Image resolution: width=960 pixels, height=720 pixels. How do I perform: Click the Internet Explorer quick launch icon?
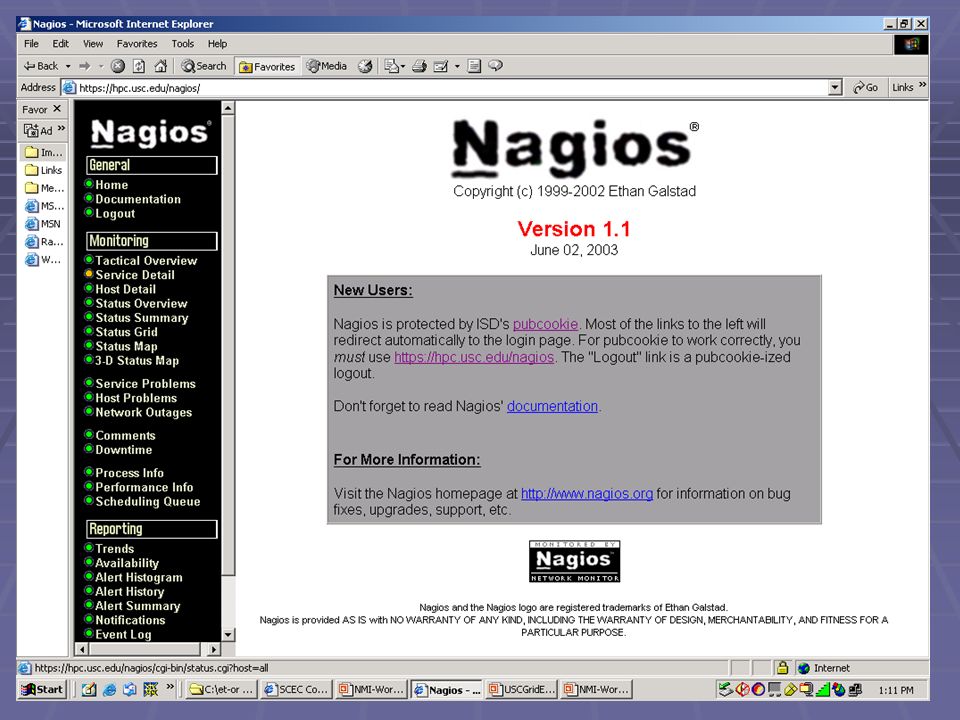[x=110, y=689]
